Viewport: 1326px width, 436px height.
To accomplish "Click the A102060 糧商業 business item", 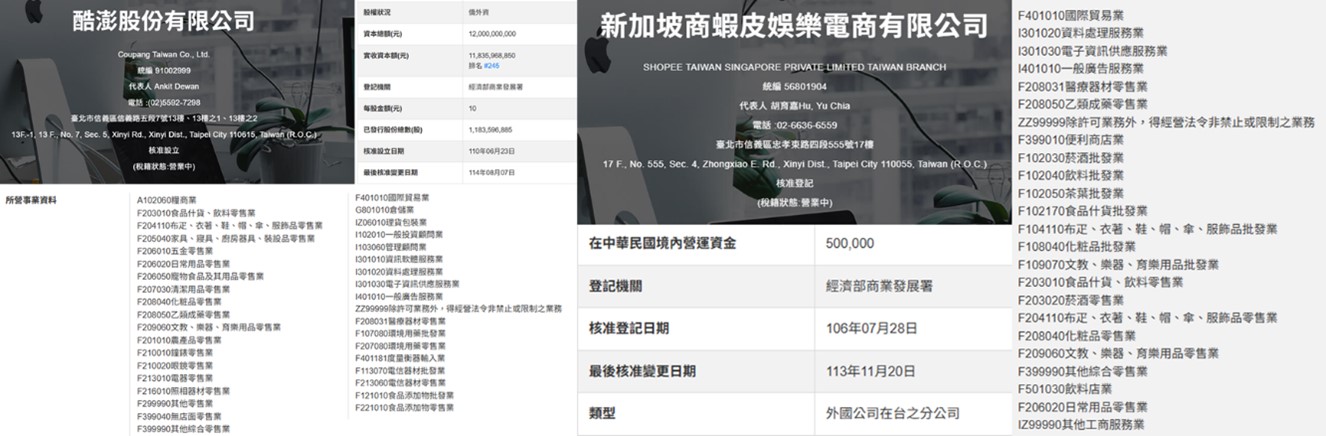I will [x=167, y=200].
